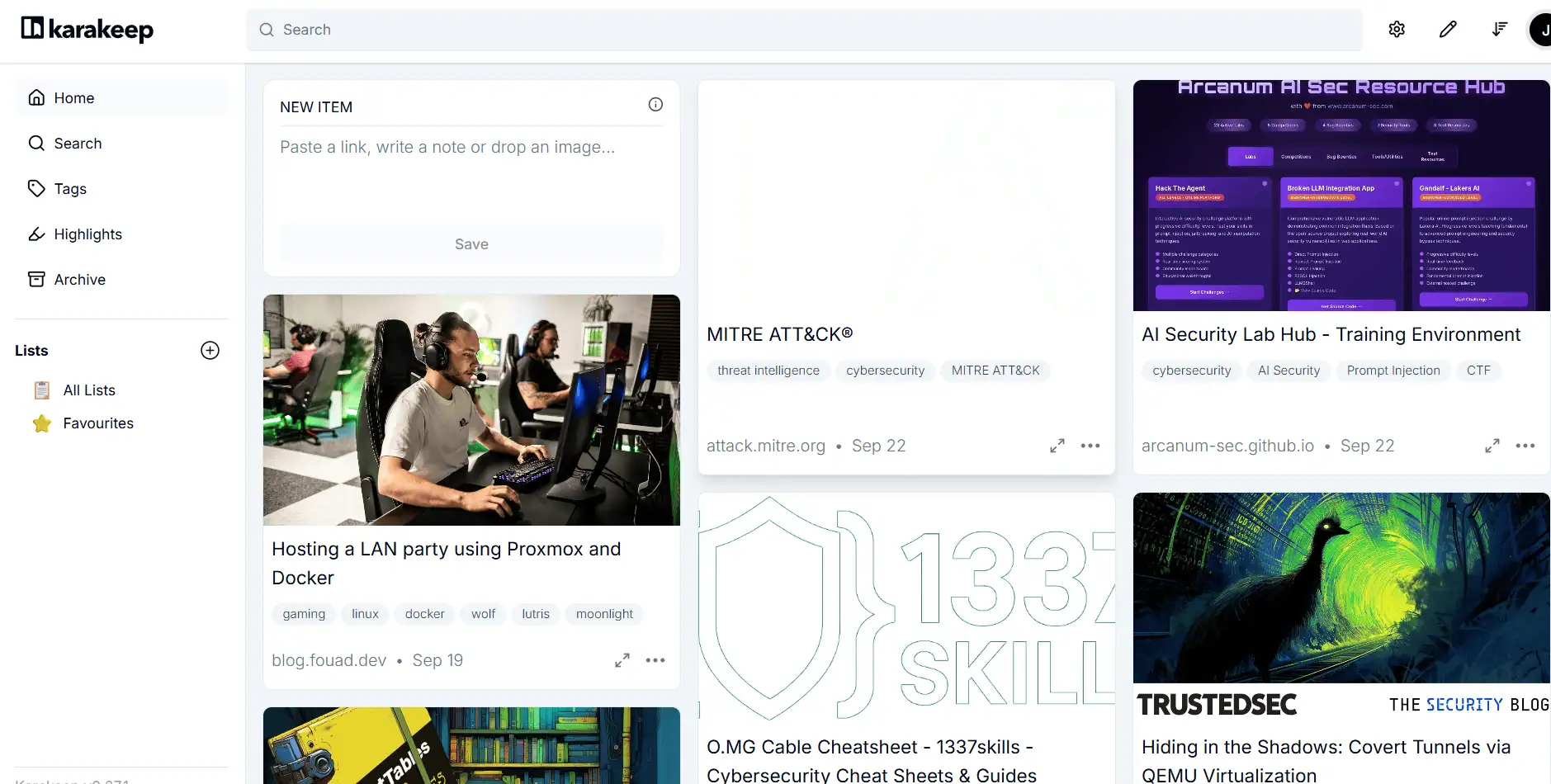This screenshot has width=1551, height=784.
Task: Focus the top Search field
Action: click(x=804, y=30)
